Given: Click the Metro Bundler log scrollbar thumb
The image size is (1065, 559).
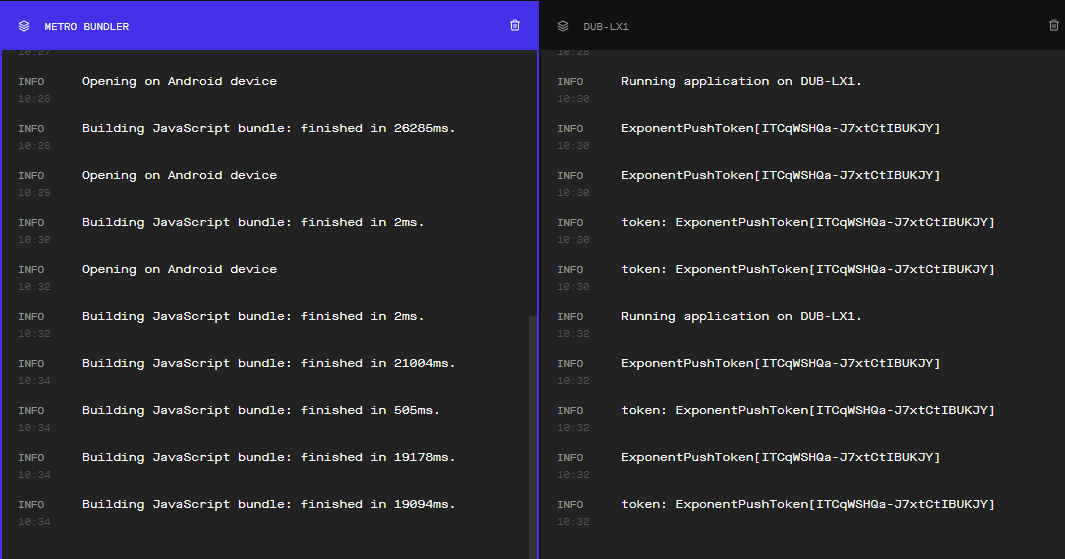Looking at the screenshot, I should (x=532, y=437).
